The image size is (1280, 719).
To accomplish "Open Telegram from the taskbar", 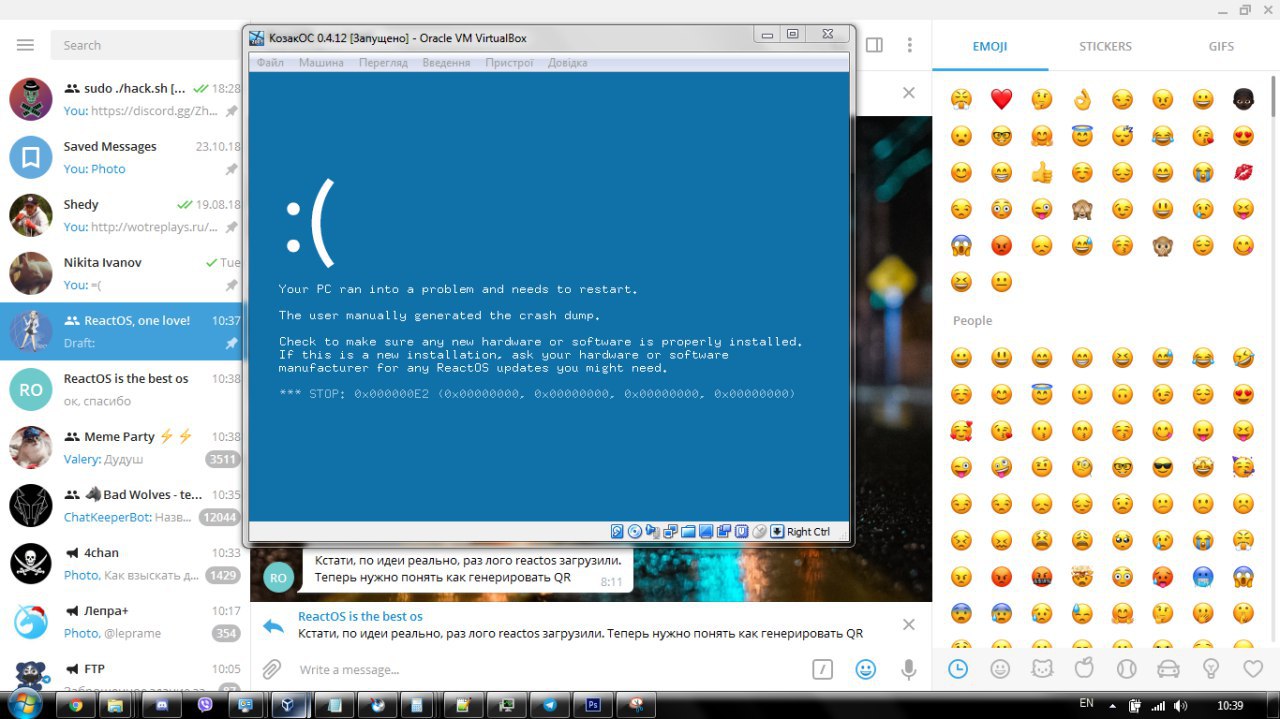I will coord(550,705).
